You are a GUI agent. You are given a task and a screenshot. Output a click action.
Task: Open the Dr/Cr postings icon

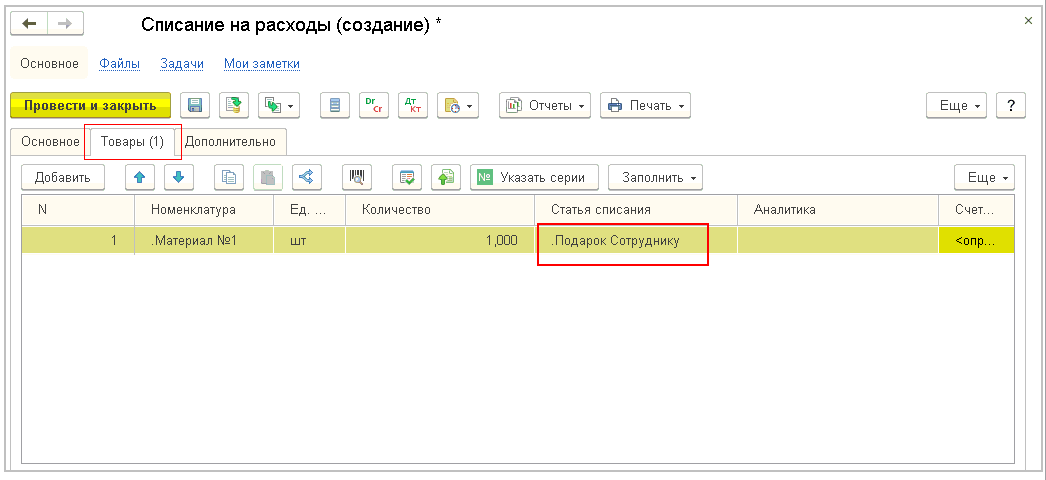(373, 105)
